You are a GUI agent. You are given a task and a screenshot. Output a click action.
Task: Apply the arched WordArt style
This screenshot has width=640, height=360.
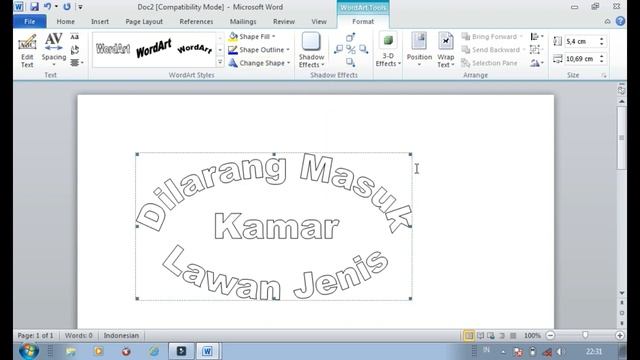(194, 49)
